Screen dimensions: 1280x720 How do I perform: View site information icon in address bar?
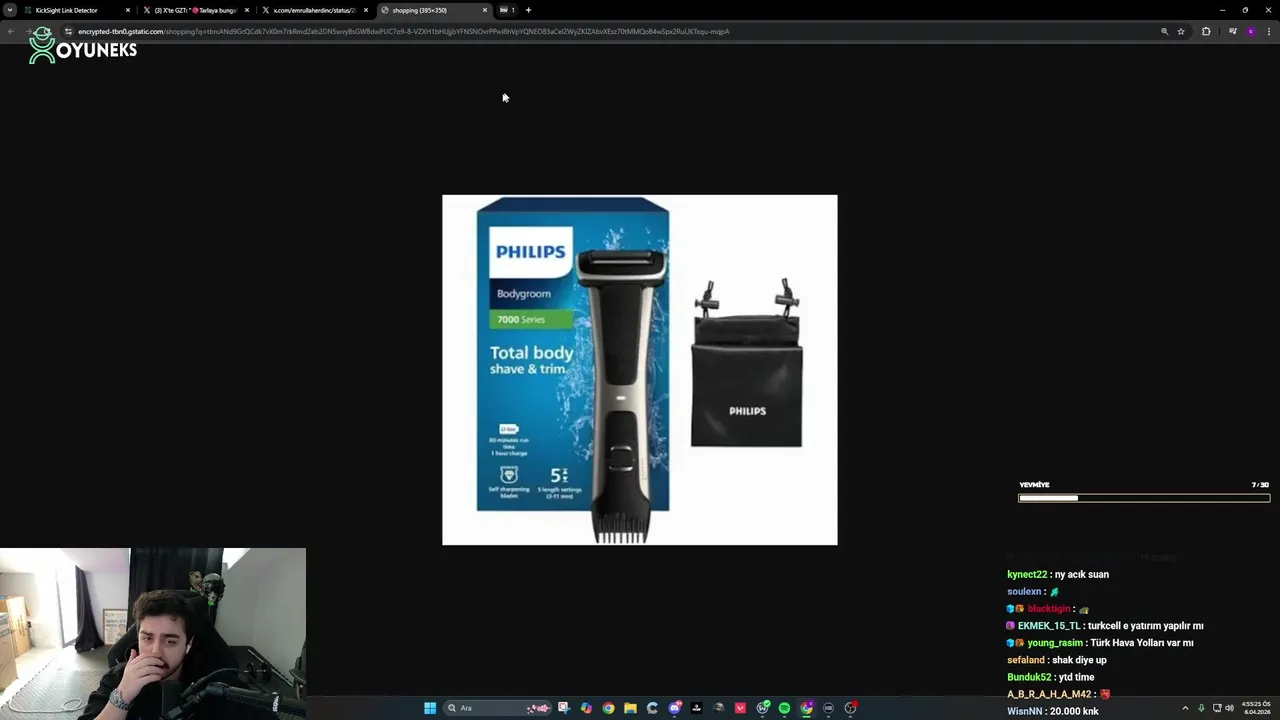[68, 31]
